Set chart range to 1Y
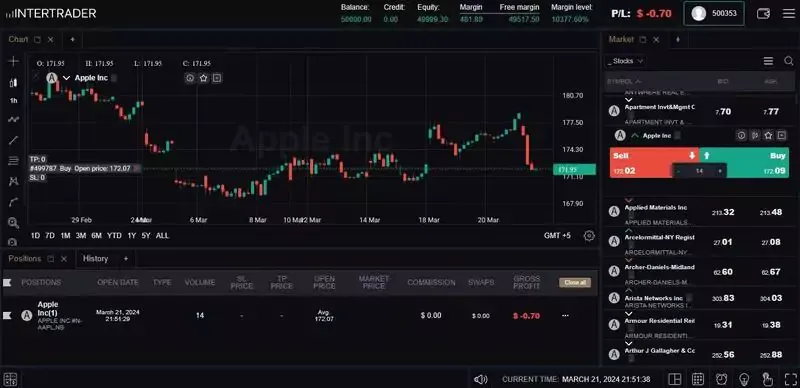Screen dimensions: 800x388 (132, 236)
